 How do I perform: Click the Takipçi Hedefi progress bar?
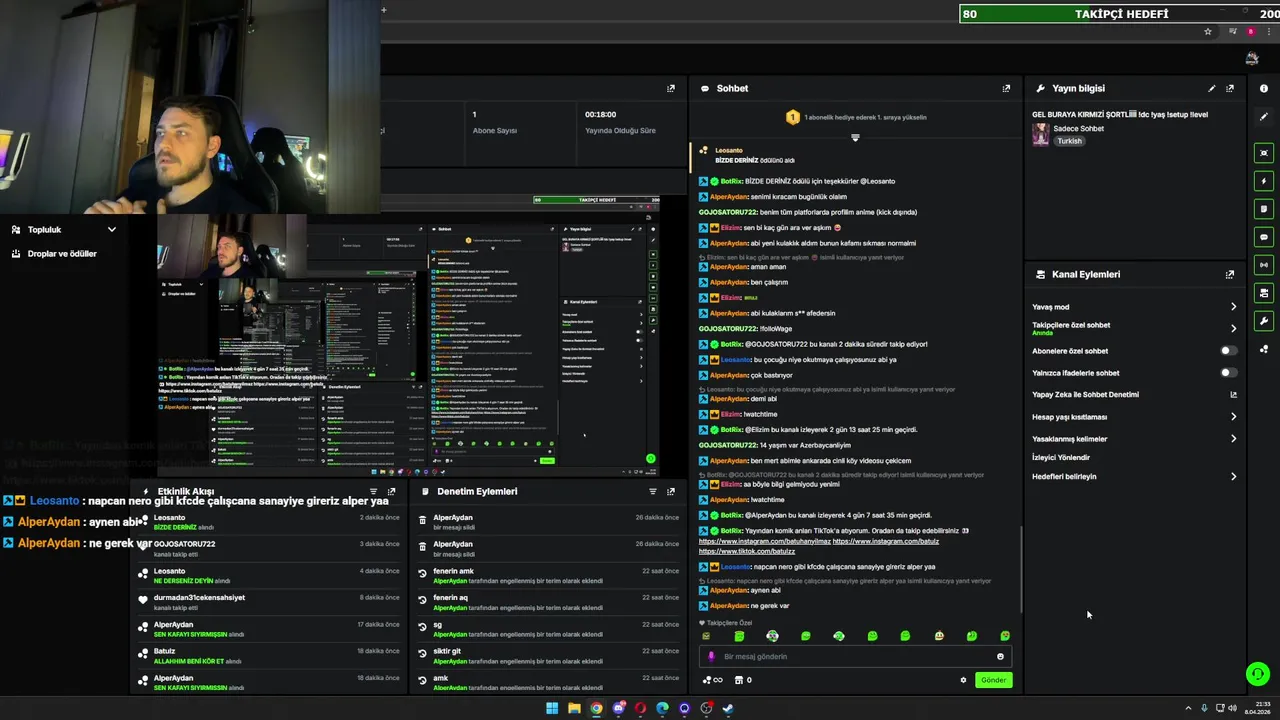[1120, 14]
